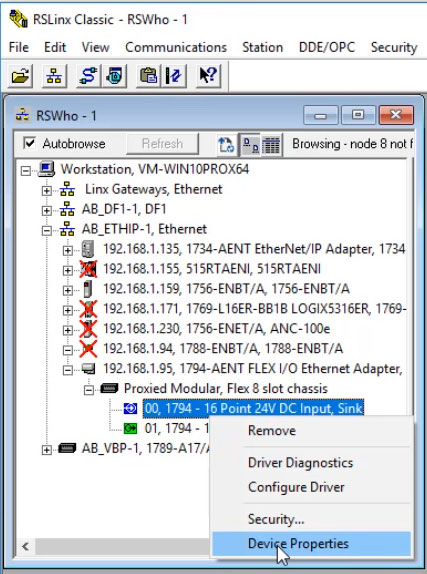Click the crossed-out 1756-ENET/A device icon
427x574 pixels.
(89, 329)
